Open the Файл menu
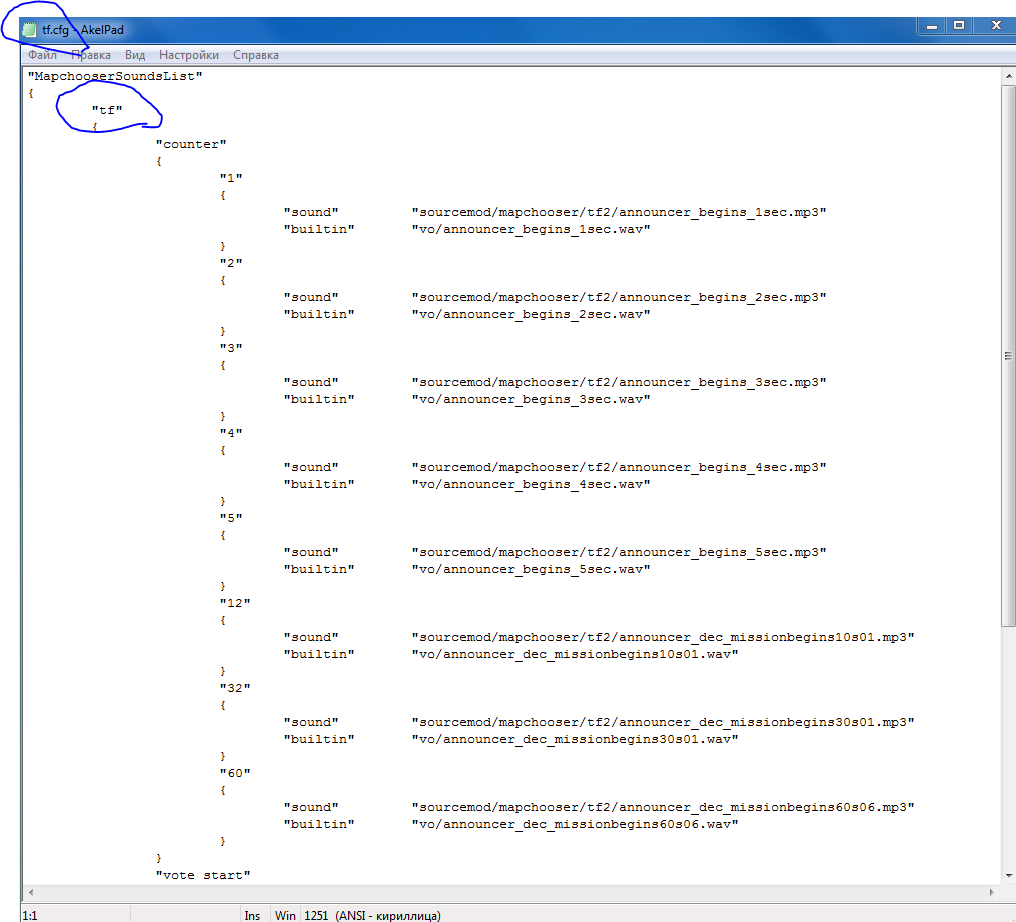1016x922 pixels. click(x=42, y=55)
